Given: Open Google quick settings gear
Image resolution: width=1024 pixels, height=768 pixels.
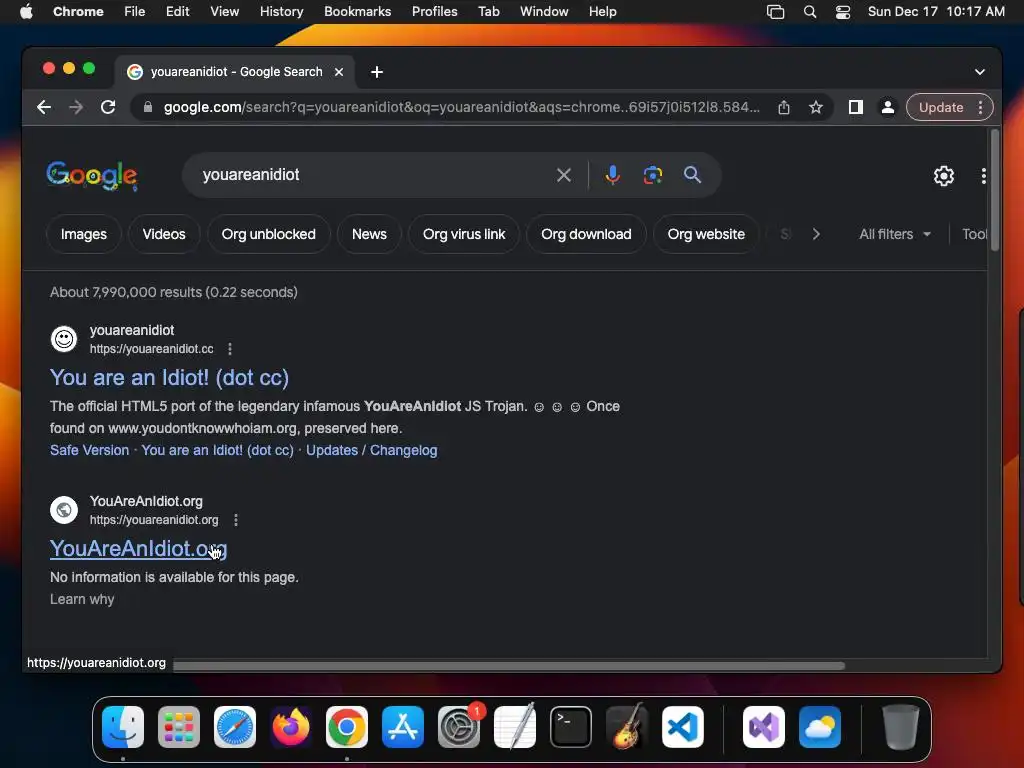Looking at the screenshot, I should [x=944, y=176].
